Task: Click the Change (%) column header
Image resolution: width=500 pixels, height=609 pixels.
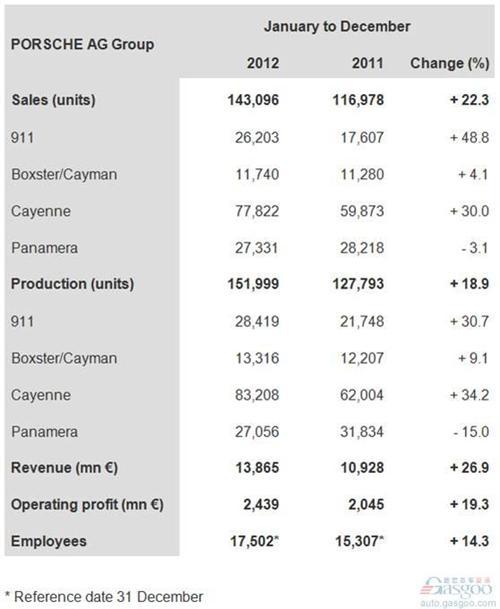Action: pyautogui.click(x=449, y=63)
